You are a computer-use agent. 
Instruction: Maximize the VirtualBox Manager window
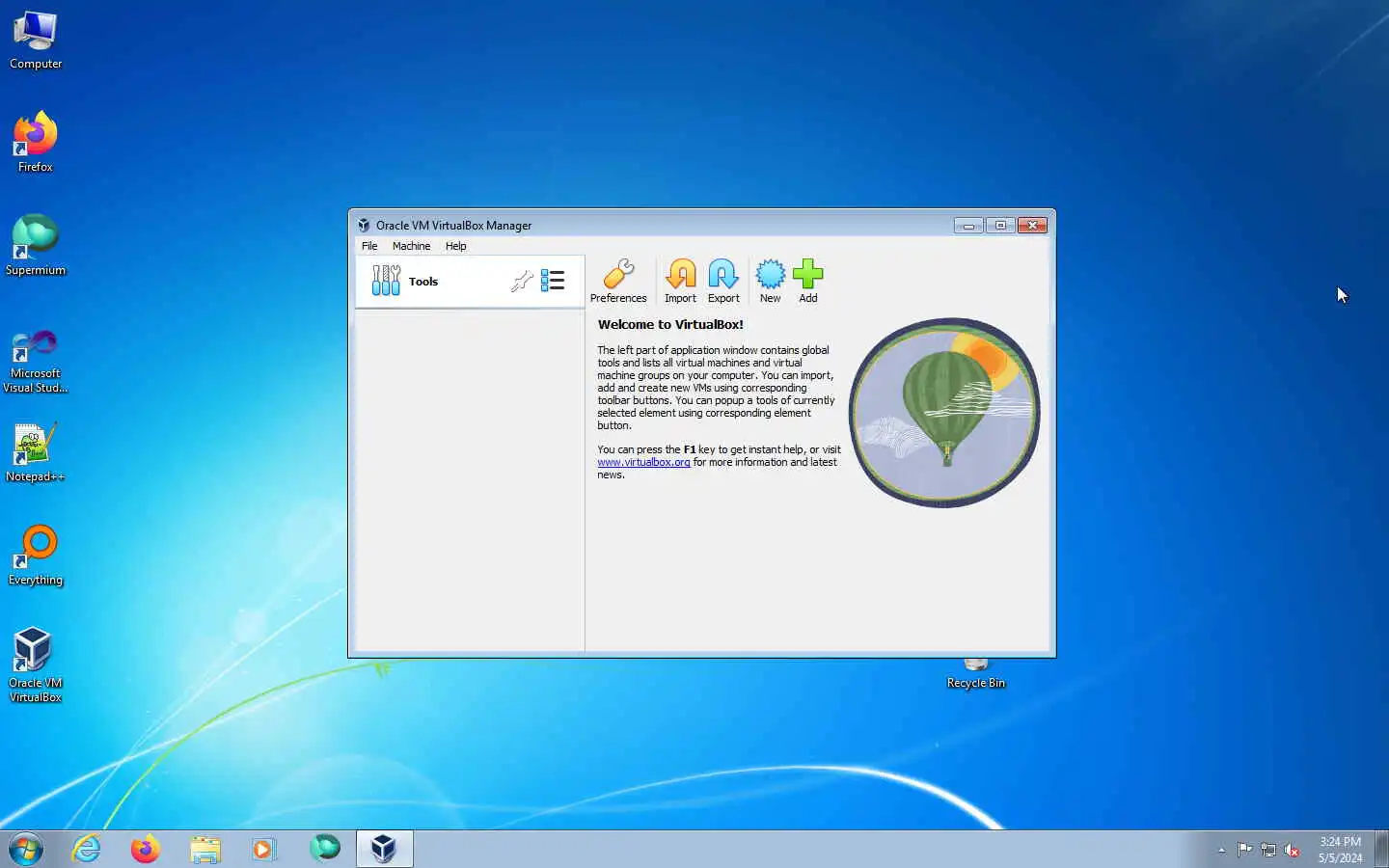click(1000, 225)
